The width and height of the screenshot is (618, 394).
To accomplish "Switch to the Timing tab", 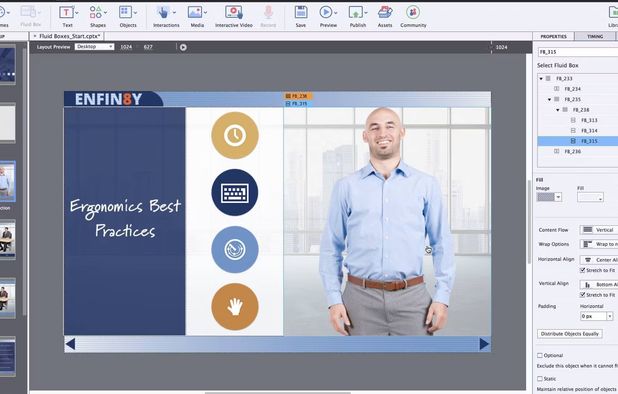I will tap(595, 36).
